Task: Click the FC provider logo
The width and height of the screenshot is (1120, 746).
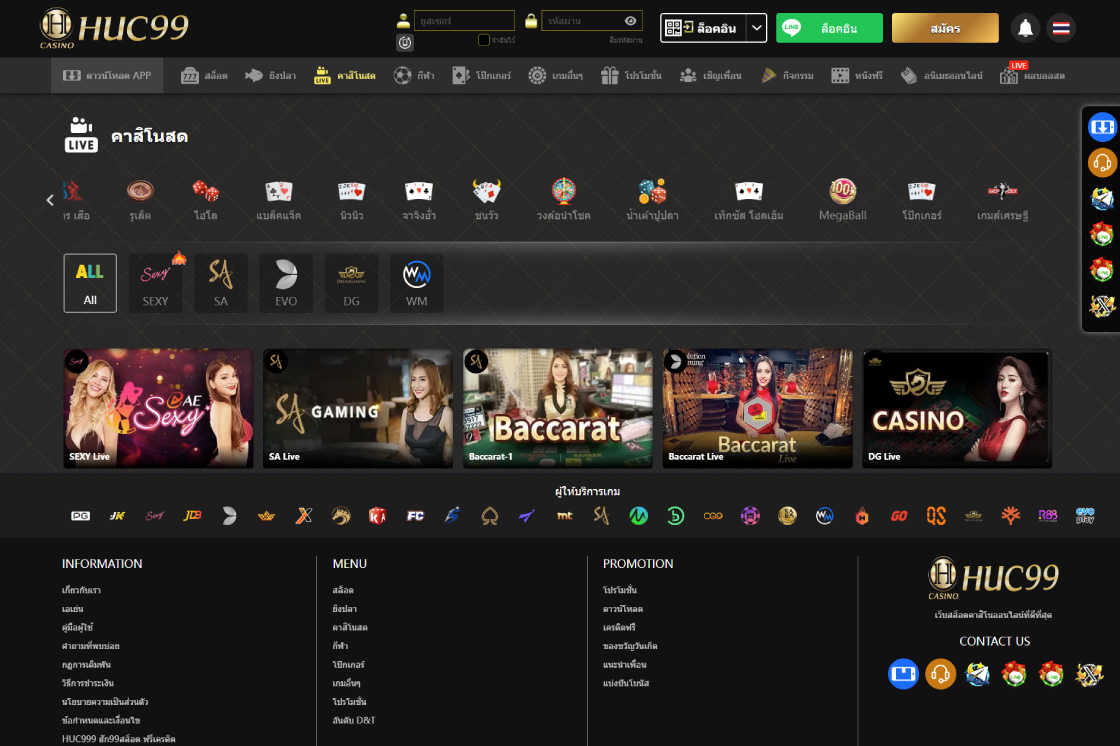Action: coord(415,516)
